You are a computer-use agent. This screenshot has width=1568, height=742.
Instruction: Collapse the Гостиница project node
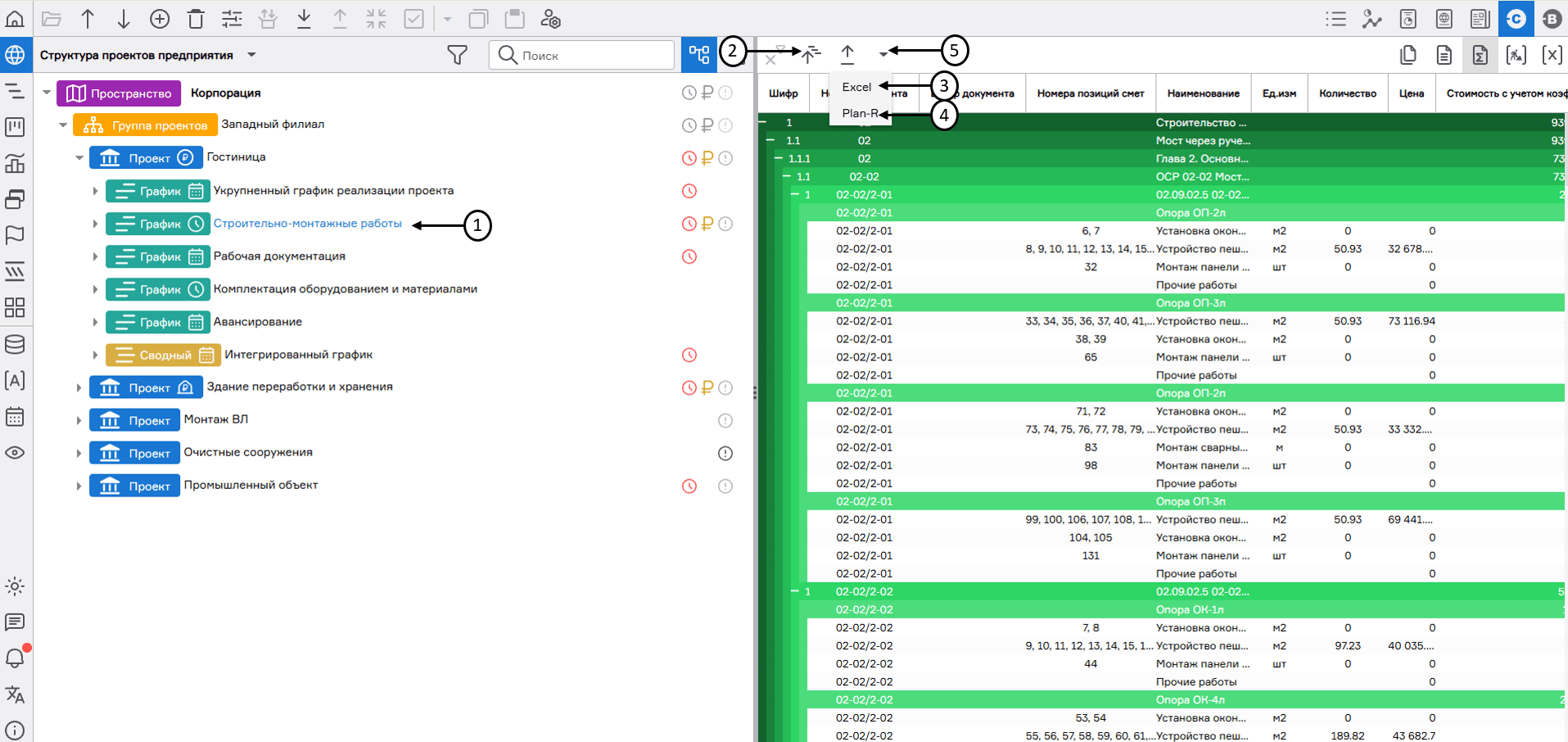pyautogui.click(x=79, y=158)
